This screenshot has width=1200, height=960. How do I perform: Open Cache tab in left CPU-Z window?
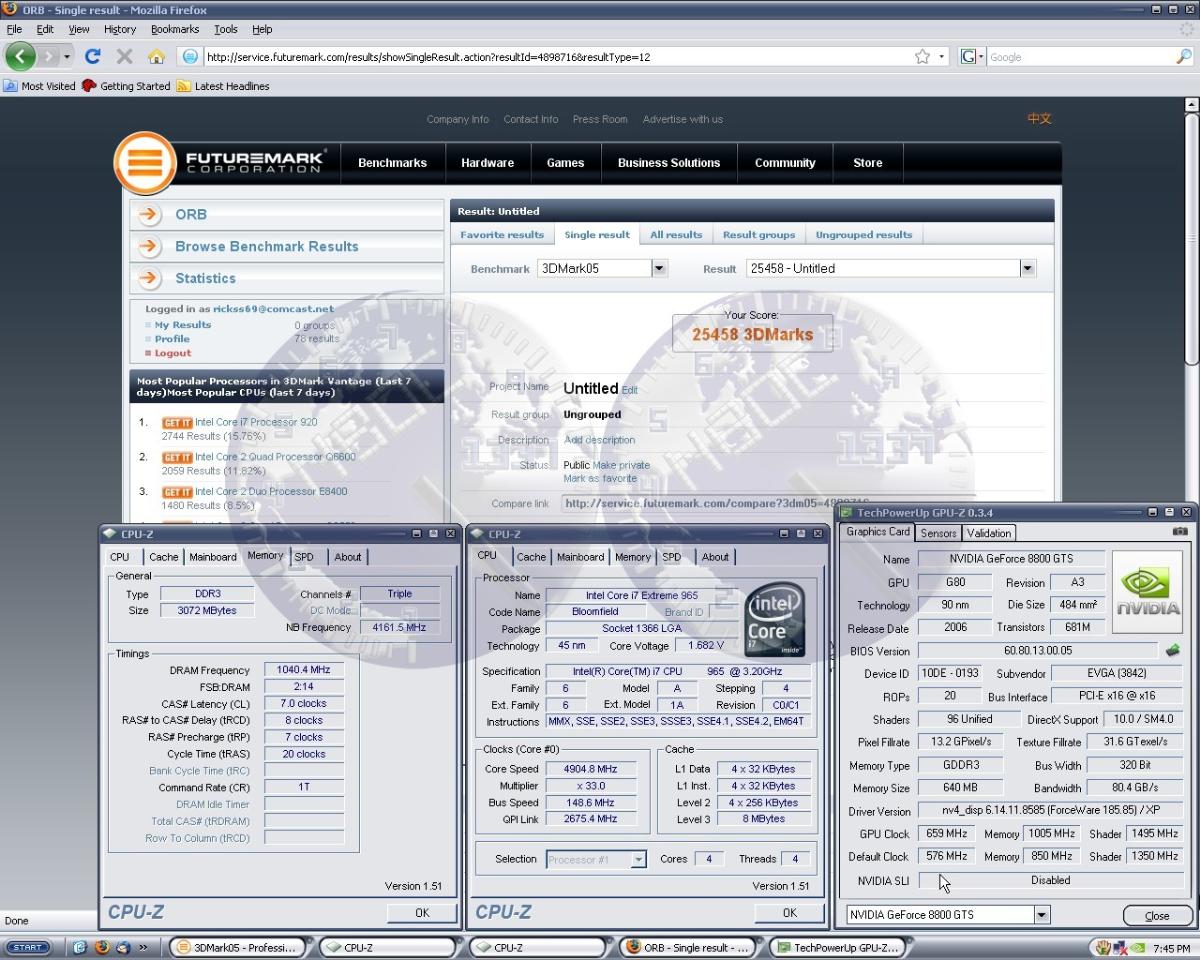163,557
